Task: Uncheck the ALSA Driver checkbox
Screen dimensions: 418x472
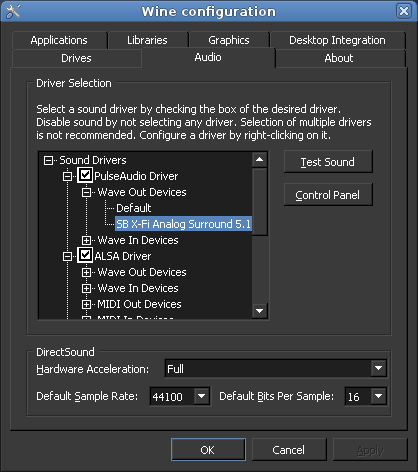Action: (x=85, y=255)
